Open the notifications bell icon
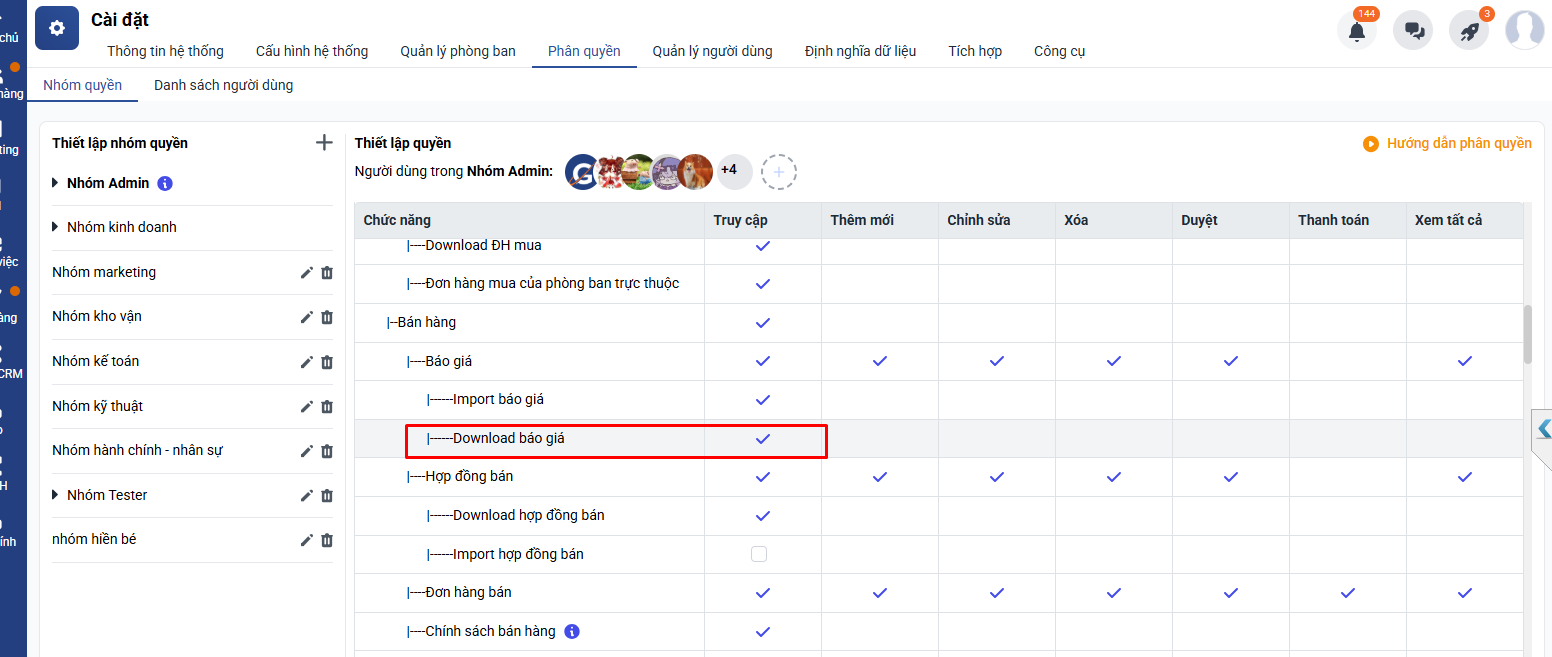Image resolution: width=1552 pixels, height=657 pixels. [1357, 31]
